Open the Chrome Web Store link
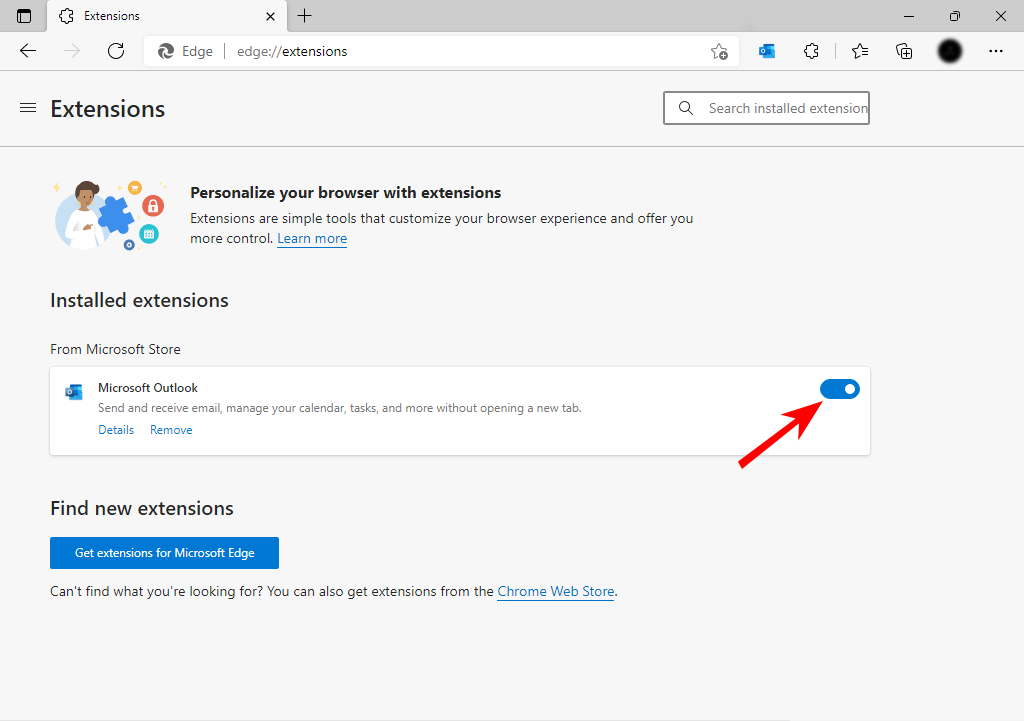 (556, 591)
